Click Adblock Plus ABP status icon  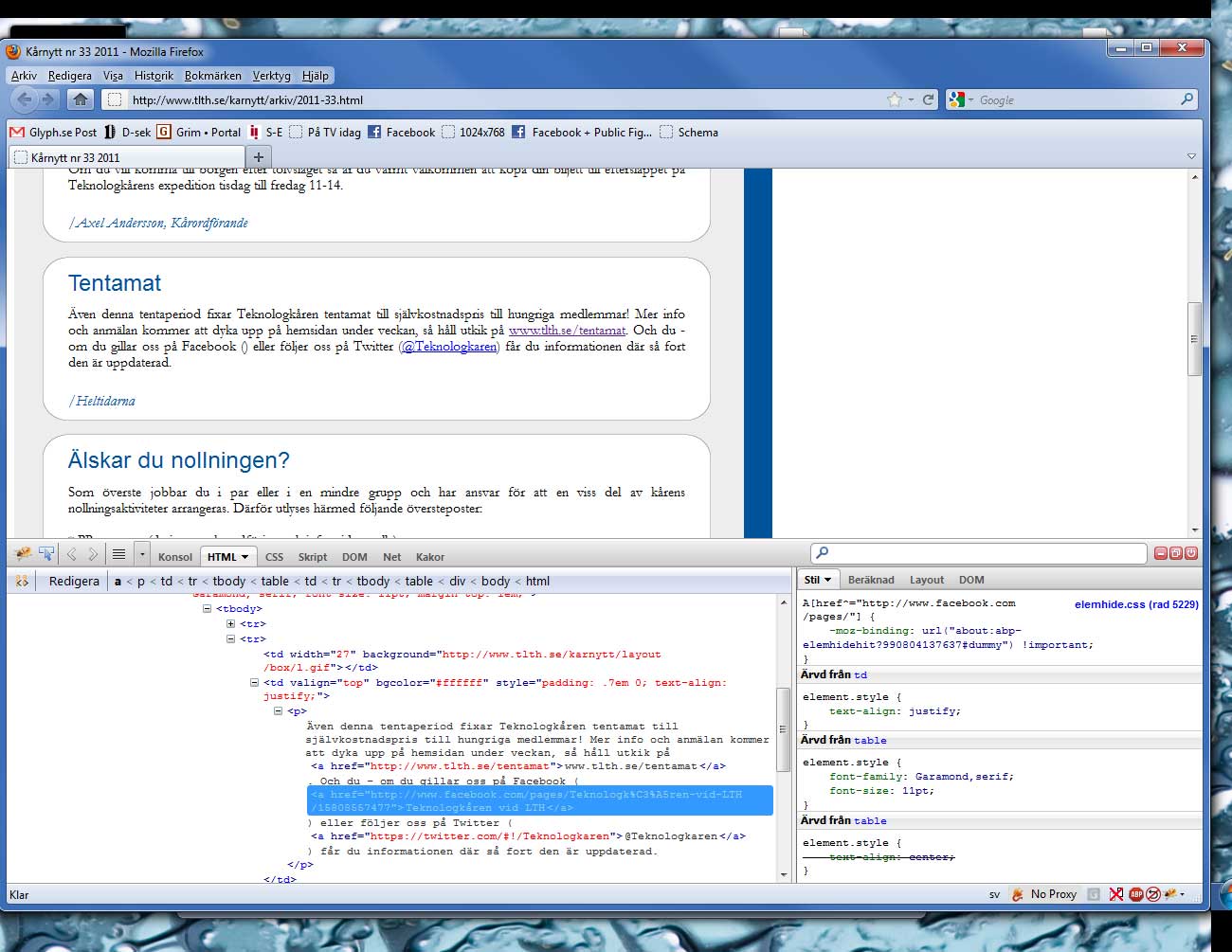click(1135, 894)
